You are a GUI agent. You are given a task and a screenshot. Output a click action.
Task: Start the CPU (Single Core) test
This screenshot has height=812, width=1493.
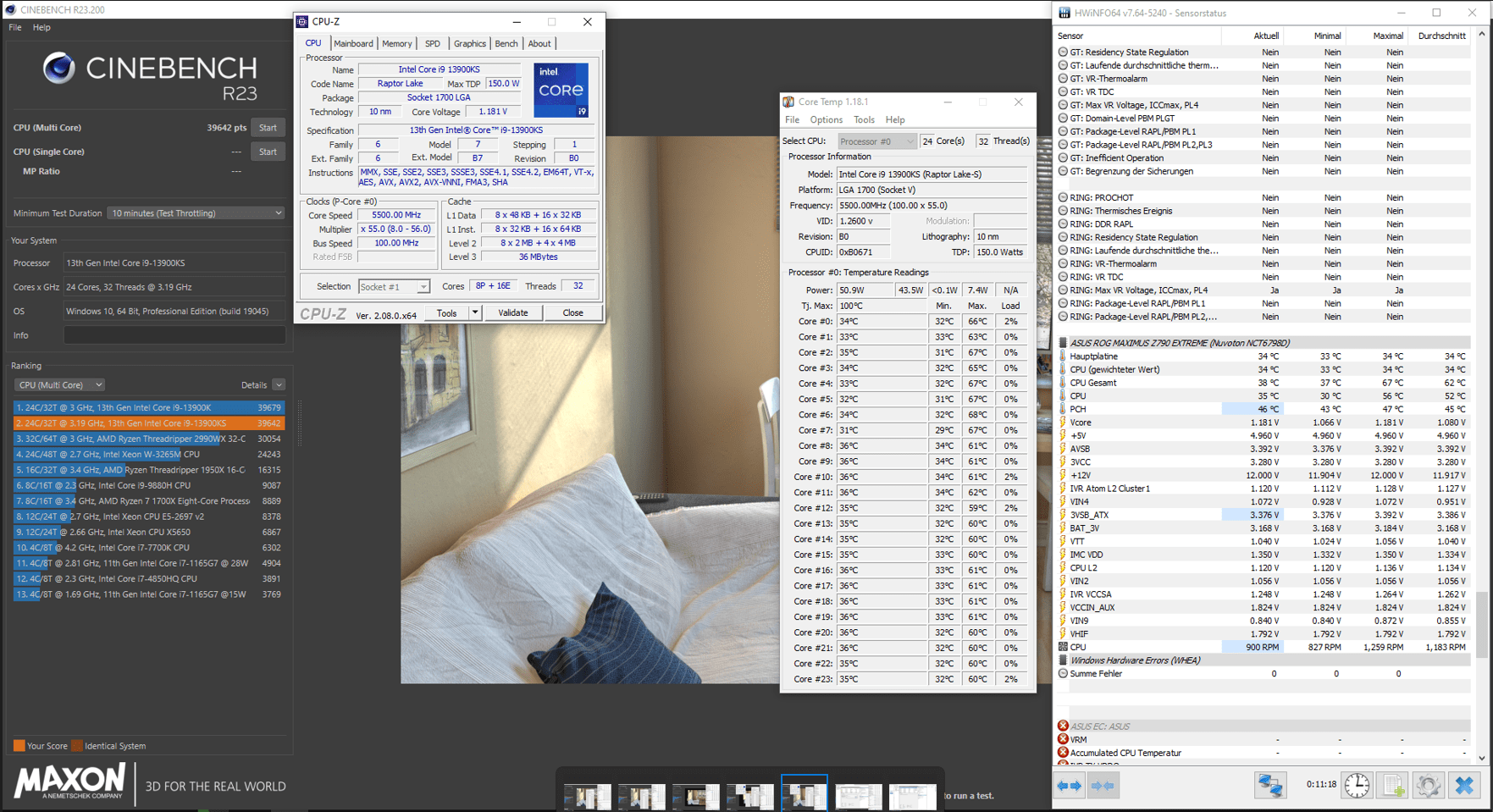click(268, 152)
